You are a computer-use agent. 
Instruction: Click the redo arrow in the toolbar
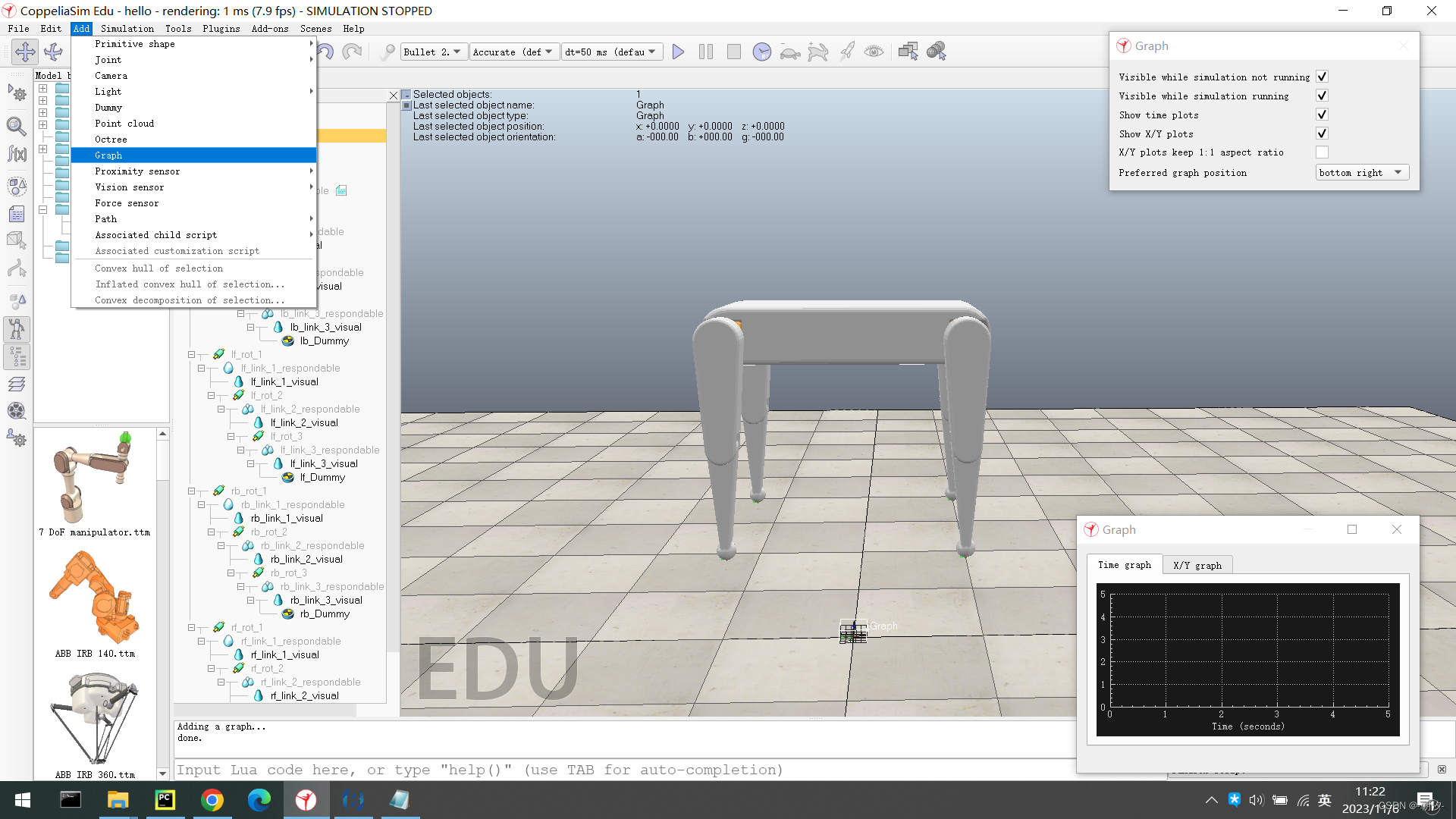click(x=352, y=52)
